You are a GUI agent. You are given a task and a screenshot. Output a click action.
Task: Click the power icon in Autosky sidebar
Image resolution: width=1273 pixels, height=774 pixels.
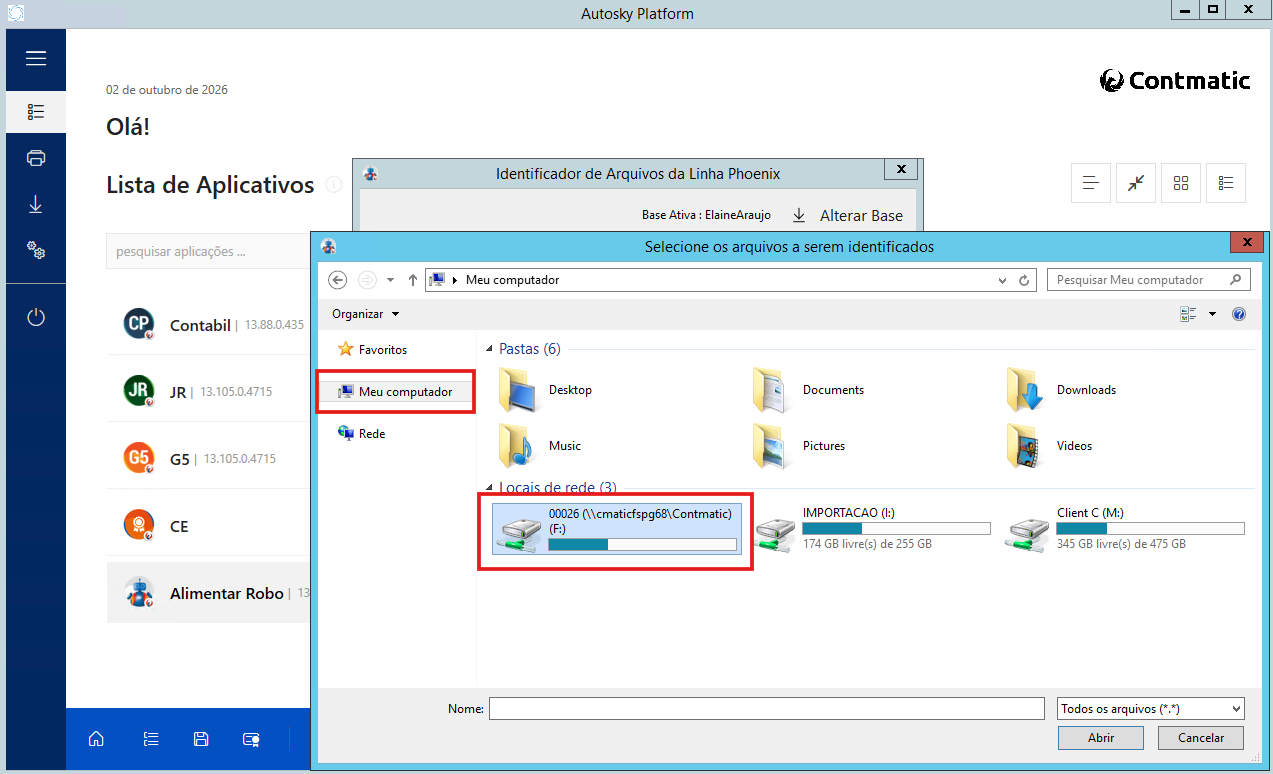click(x=36, y=318)
